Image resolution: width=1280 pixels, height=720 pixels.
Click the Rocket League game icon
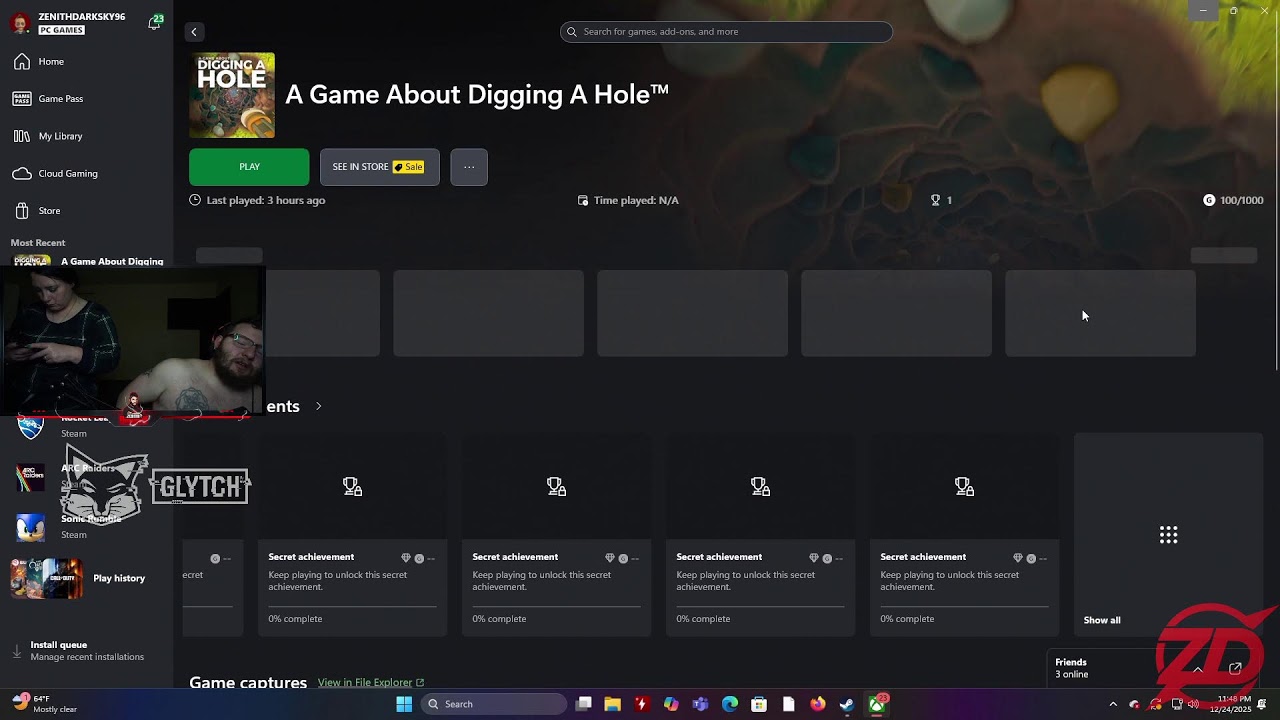click(31, 427)
